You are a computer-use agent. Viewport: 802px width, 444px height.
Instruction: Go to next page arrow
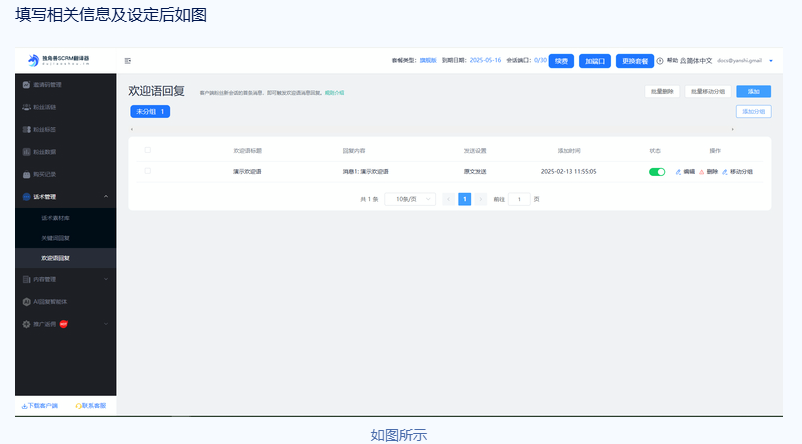480,199
